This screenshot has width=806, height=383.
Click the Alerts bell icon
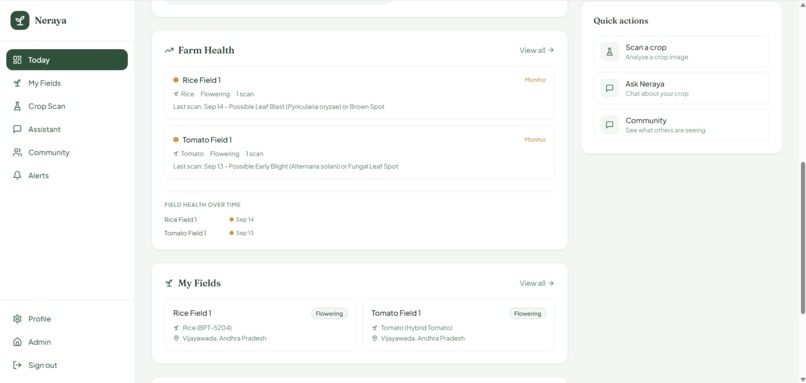tap(17, 175)
